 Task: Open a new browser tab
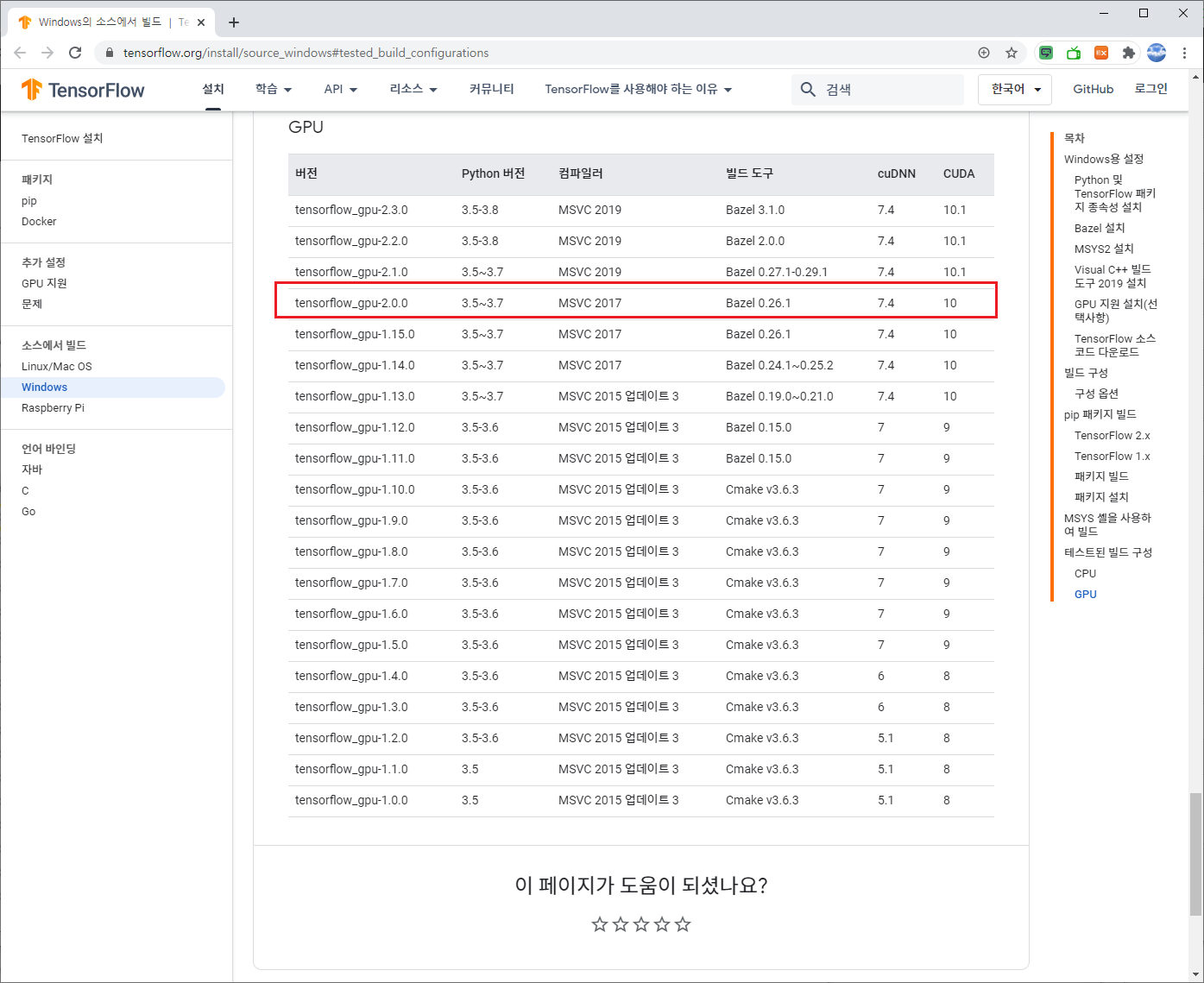(x=234, y=22)
